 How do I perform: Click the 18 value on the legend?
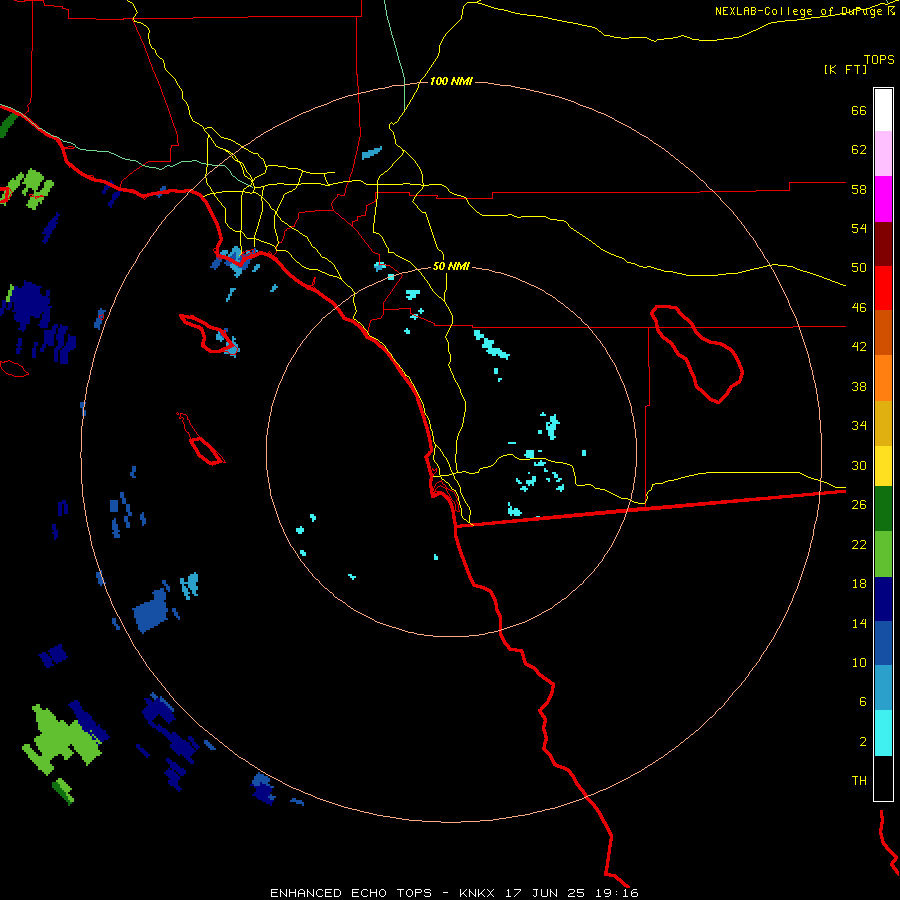(x=859, y=584)
